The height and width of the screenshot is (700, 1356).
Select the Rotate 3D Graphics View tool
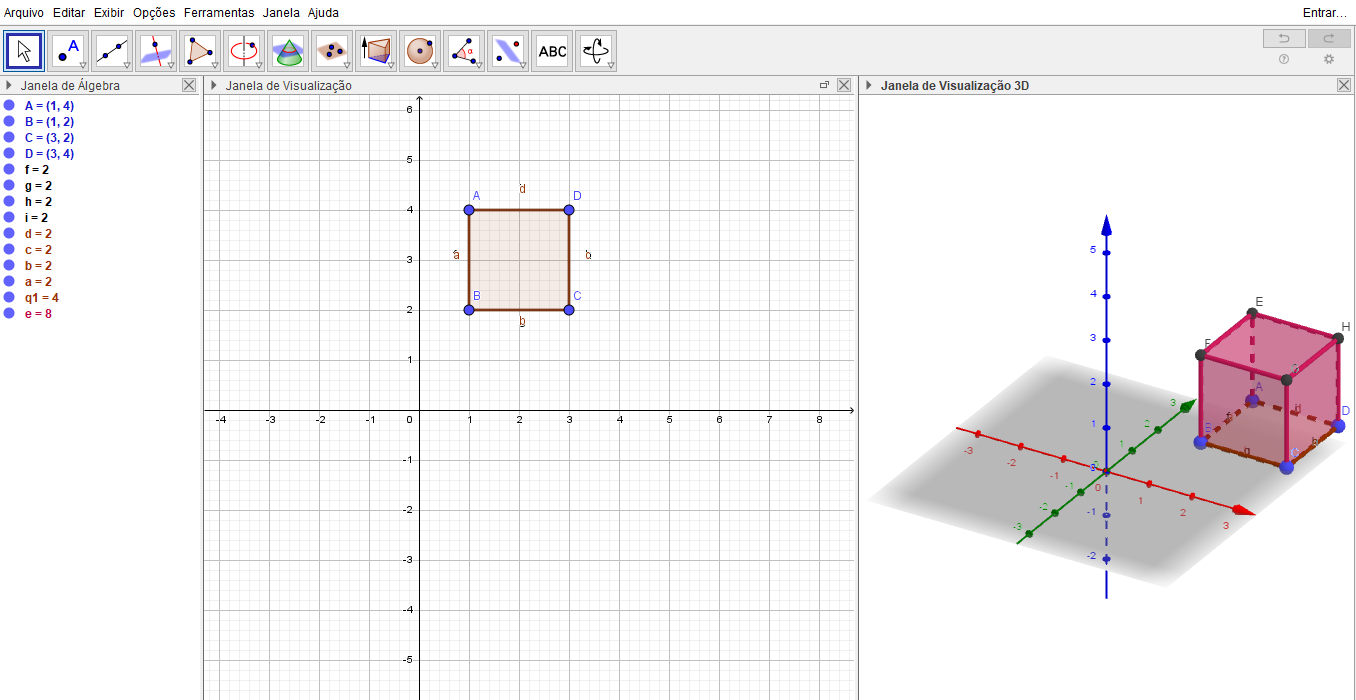click(597, 50)
